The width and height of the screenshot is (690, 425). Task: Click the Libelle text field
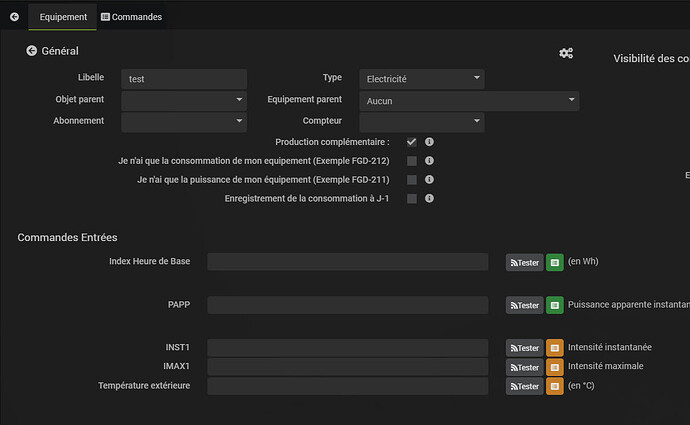tap(183, 78)
